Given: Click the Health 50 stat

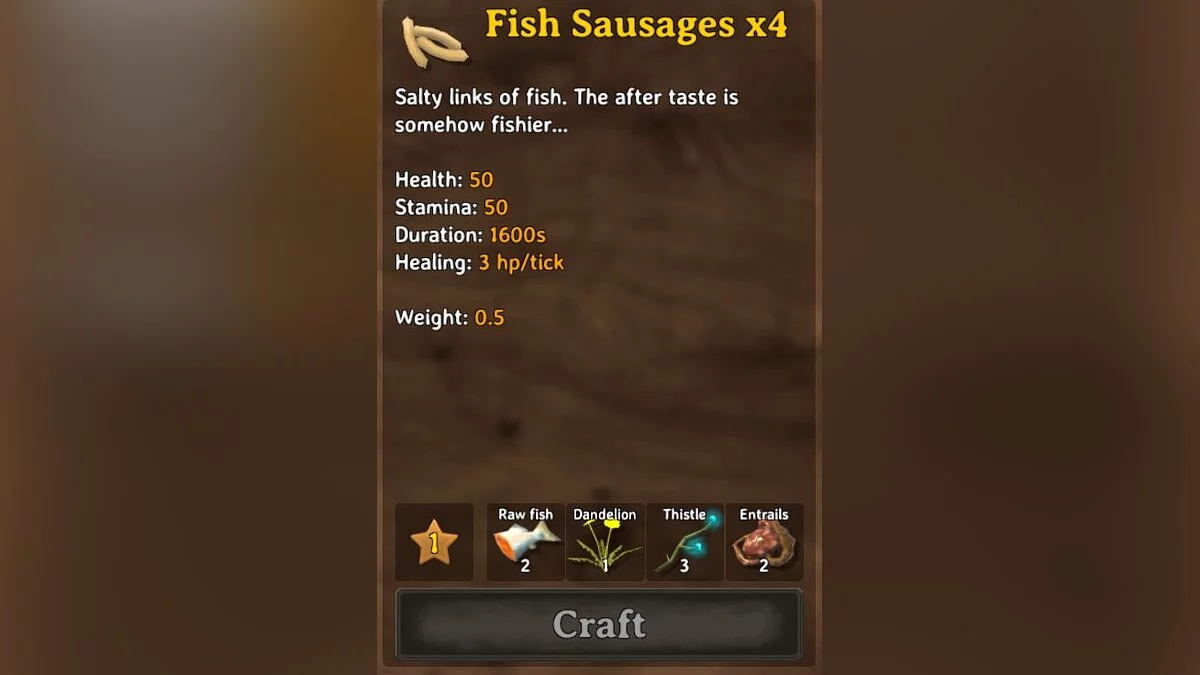Looking at the screenshot, I should pyautogui.click(x=444, y=180).
